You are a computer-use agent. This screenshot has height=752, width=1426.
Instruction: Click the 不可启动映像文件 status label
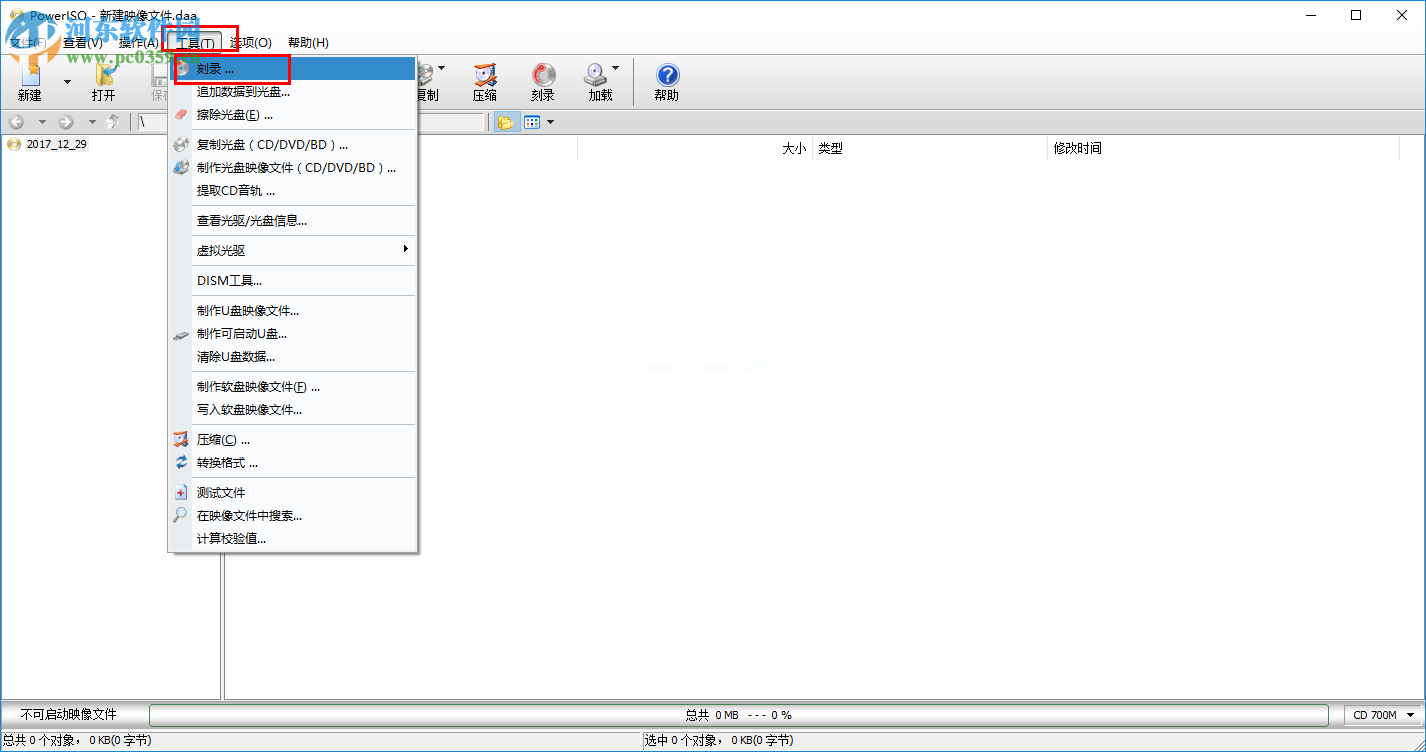(69, 715)
